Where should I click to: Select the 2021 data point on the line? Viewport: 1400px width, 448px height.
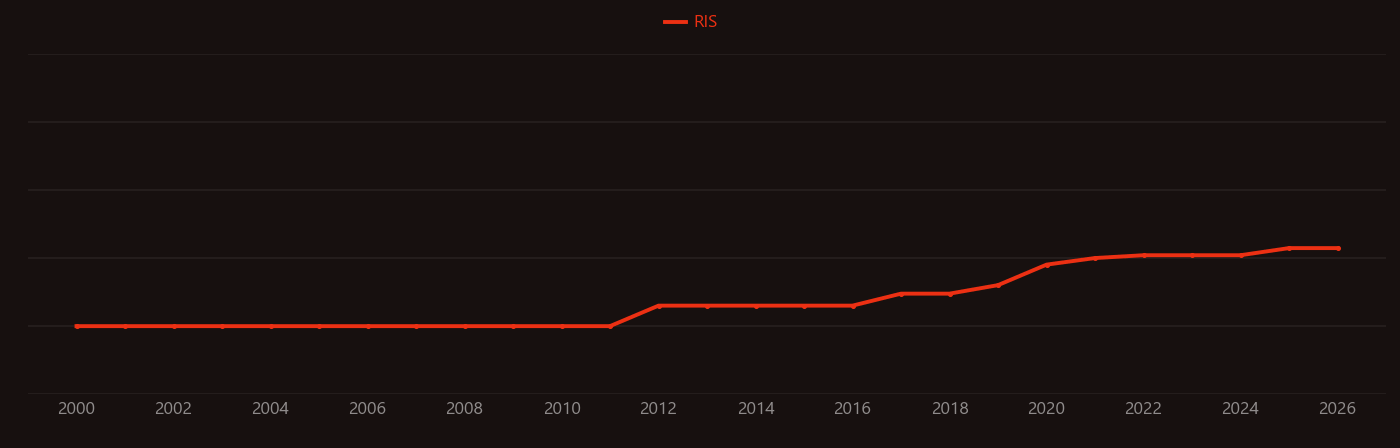click(x=1095, y=258)
